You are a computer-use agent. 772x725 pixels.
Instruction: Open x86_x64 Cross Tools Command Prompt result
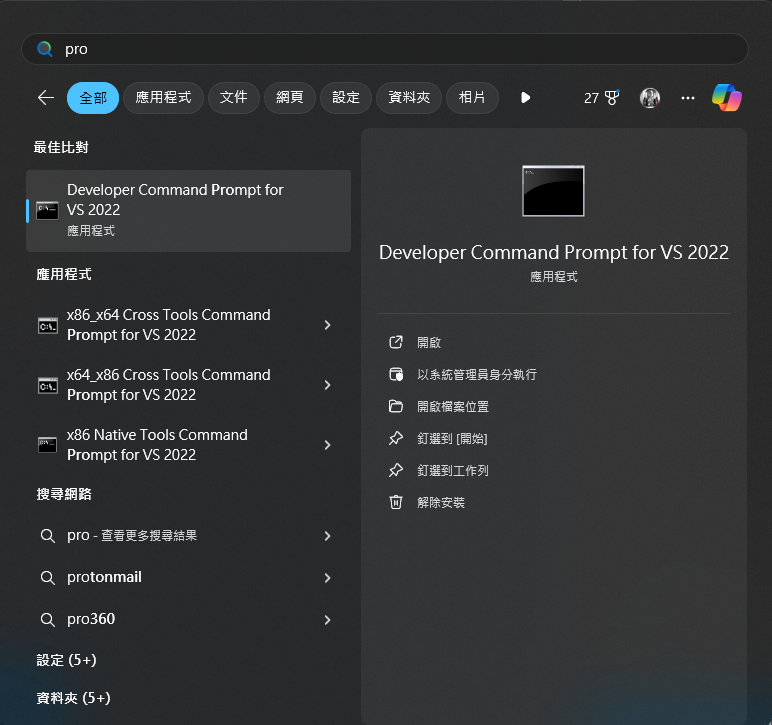coord(189,325)
